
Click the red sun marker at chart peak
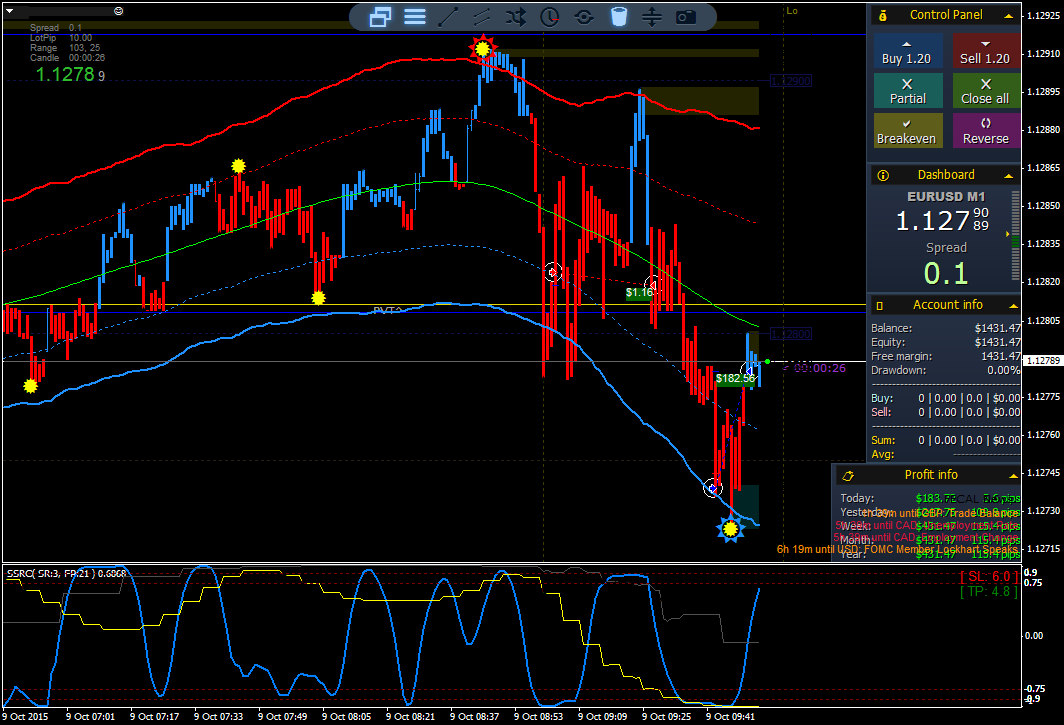[x=482, y=48]
